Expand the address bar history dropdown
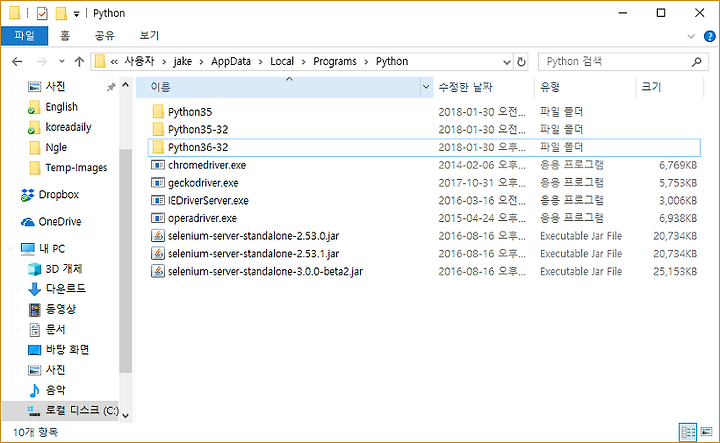 click(506, 62)
